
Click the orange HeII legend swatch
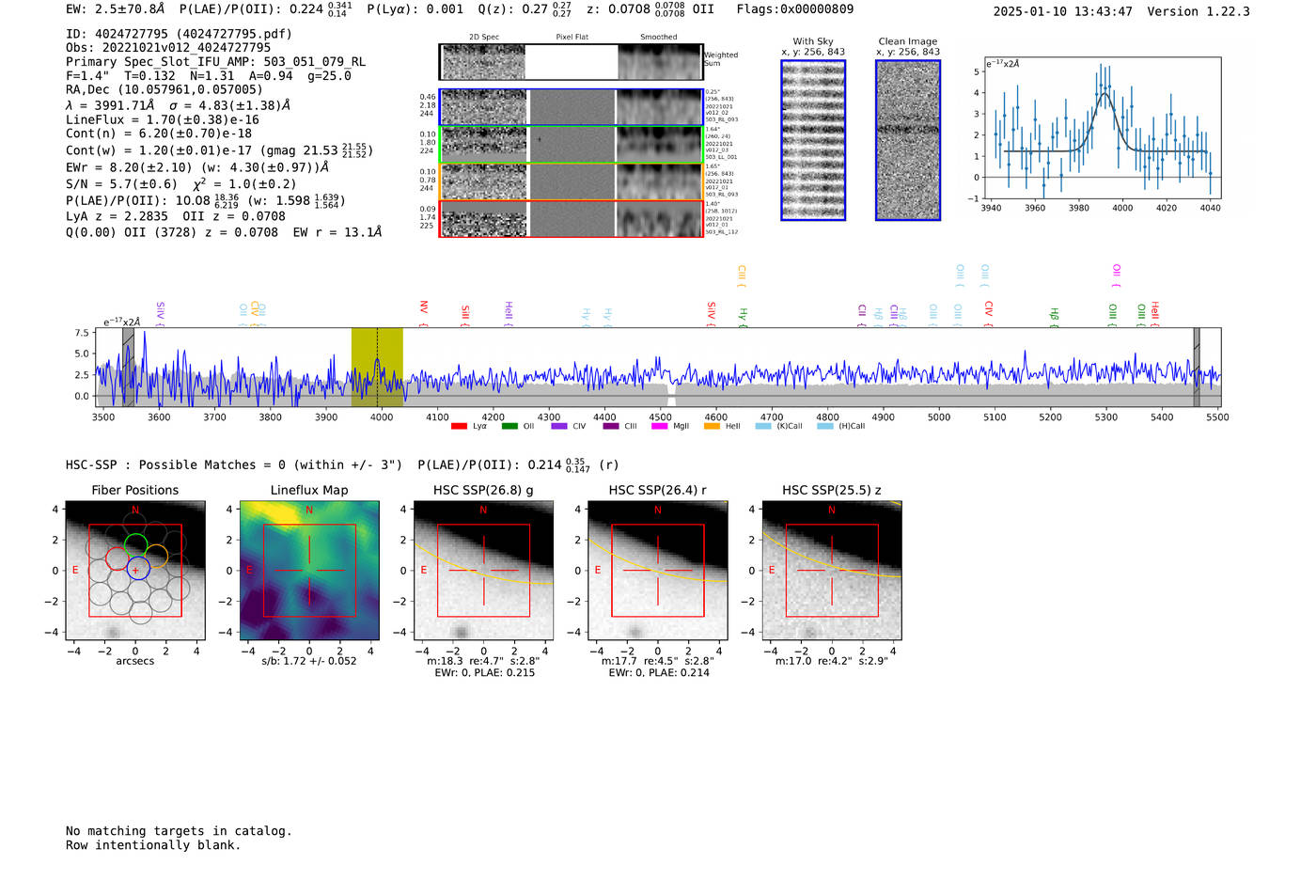click(712, 427)
